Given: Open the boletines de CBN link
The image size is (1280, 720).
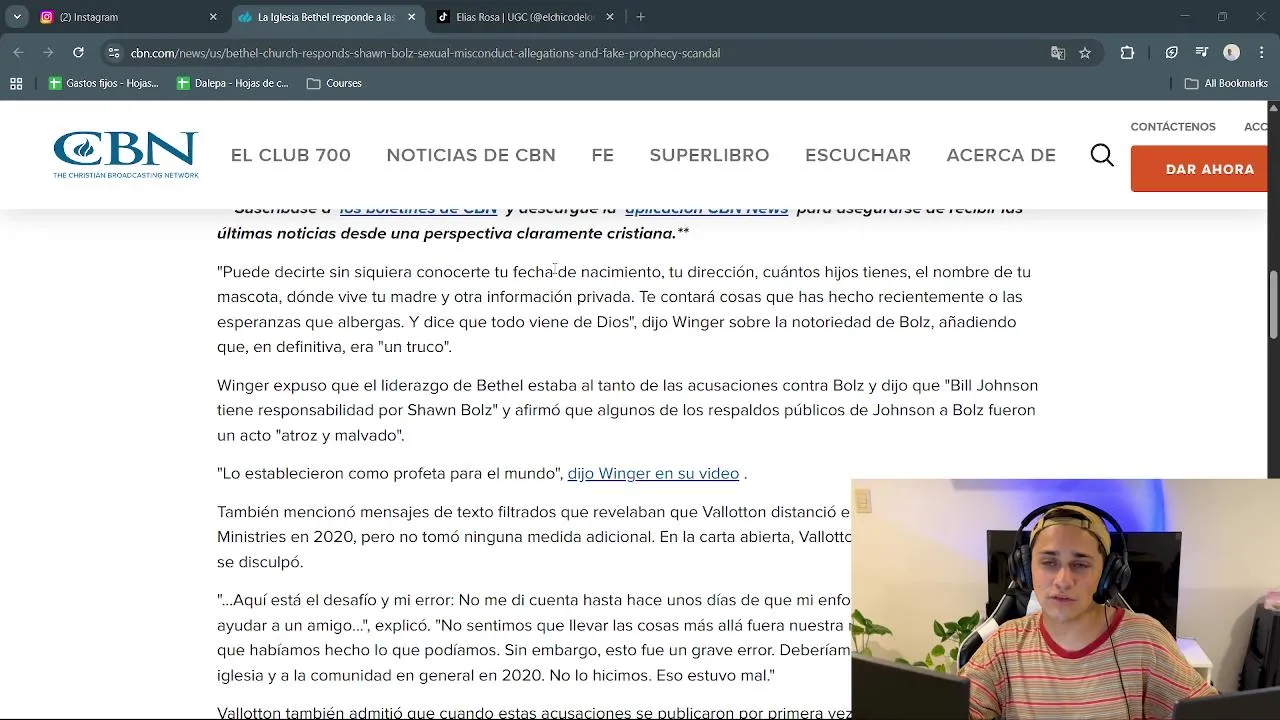Looking at the screenshot, I should pos(418,208).
